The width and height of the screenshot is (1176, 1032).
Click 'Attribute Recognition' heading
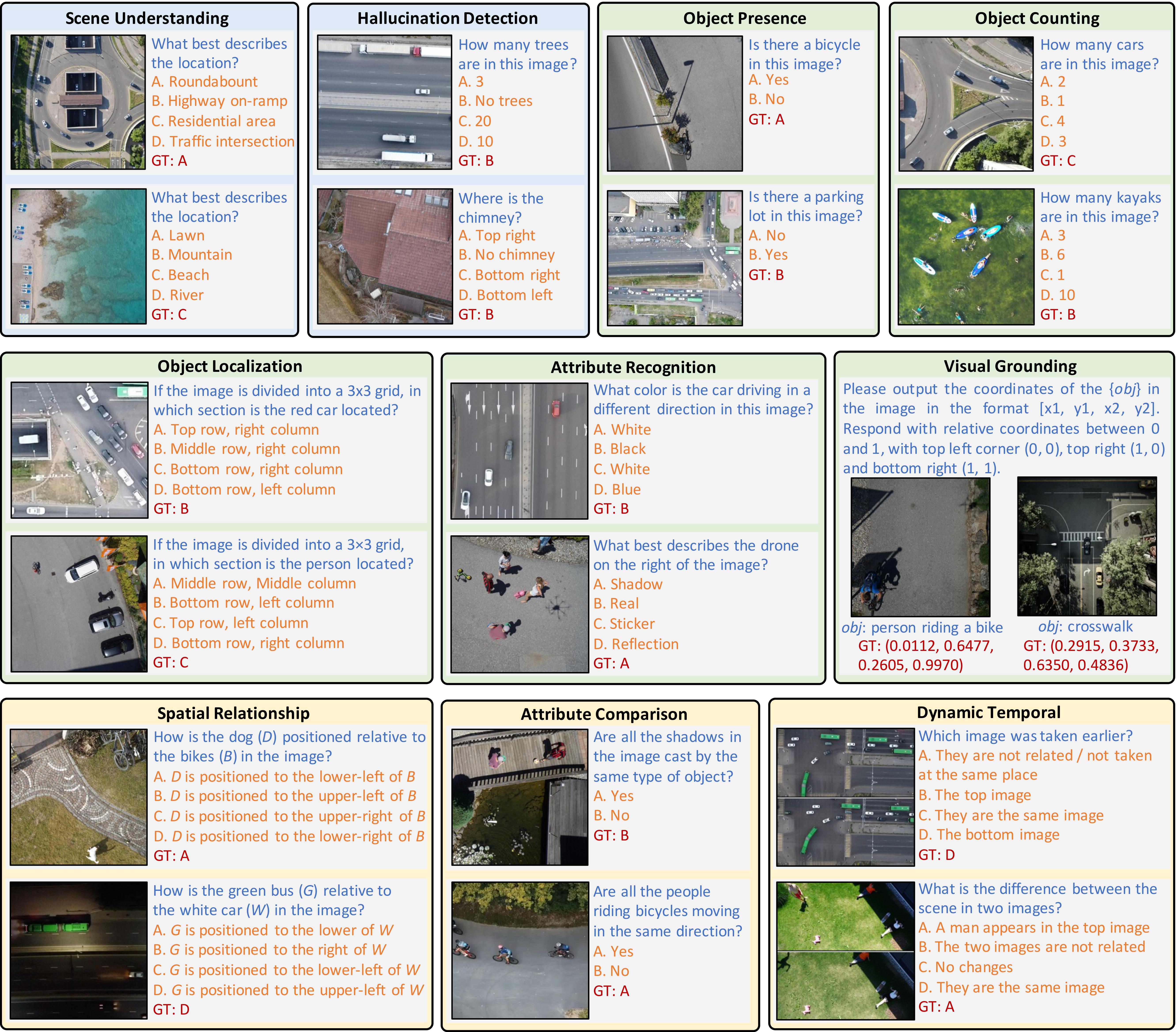[633, 367]
